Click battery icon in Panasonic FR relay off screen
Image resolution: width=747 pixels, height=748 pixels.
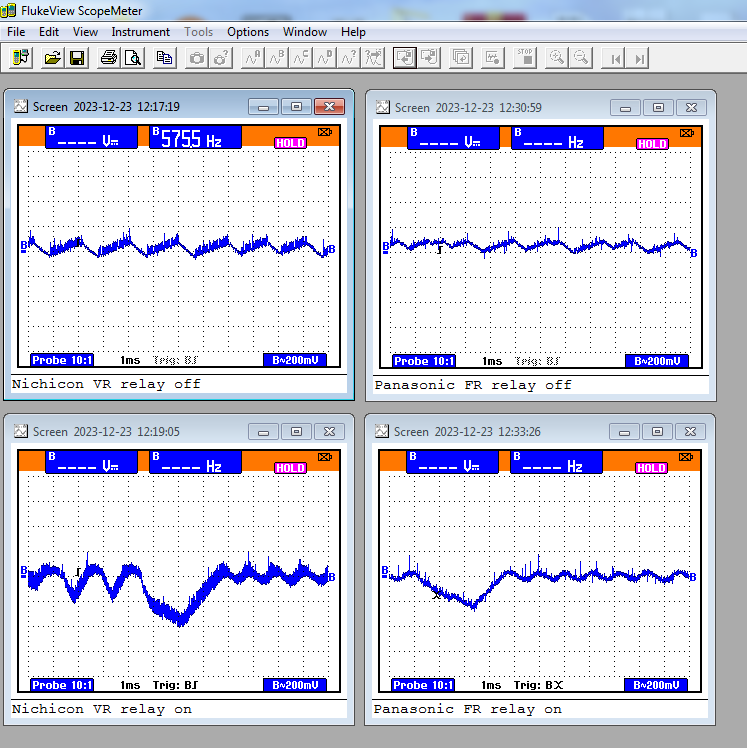(x=687, y=133)
